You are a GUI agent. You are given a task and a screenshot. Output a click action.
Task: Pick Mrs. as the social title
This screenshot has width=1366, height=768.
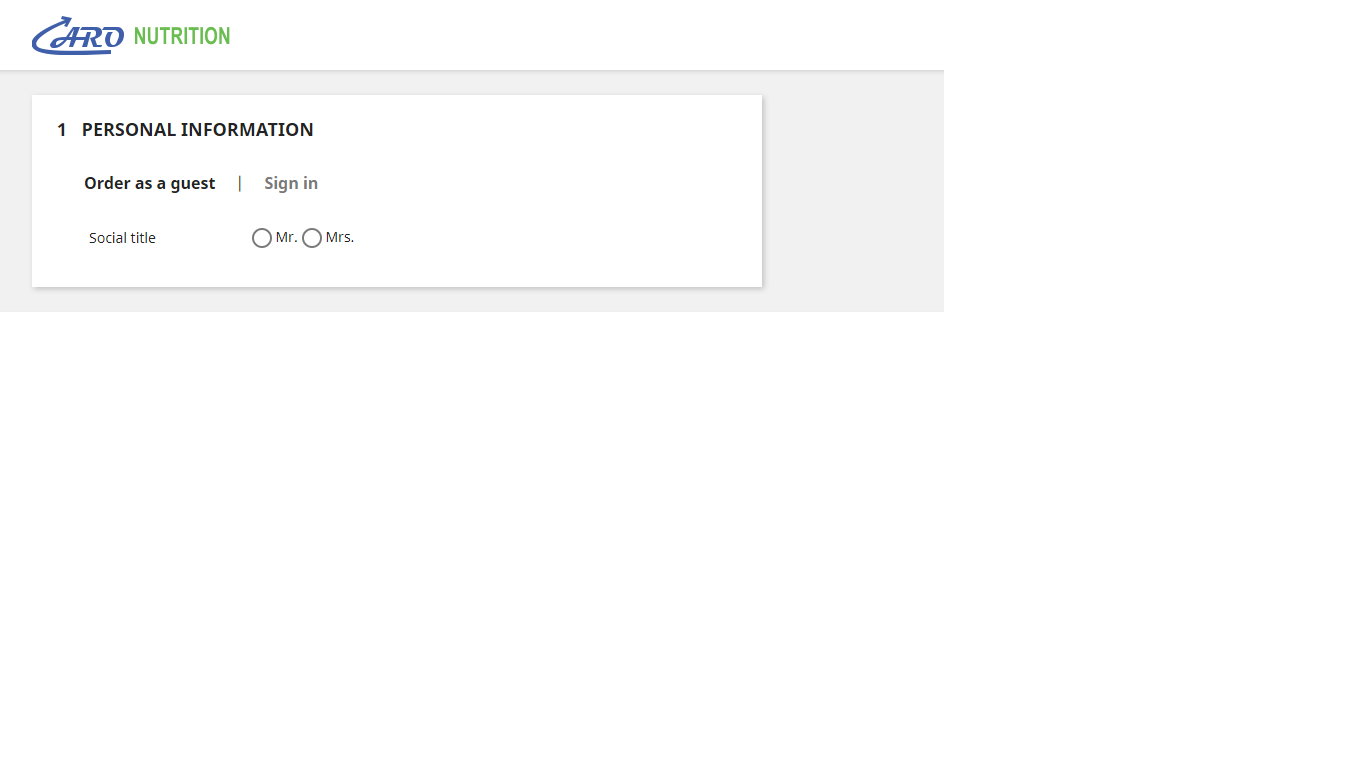[312, 238]
